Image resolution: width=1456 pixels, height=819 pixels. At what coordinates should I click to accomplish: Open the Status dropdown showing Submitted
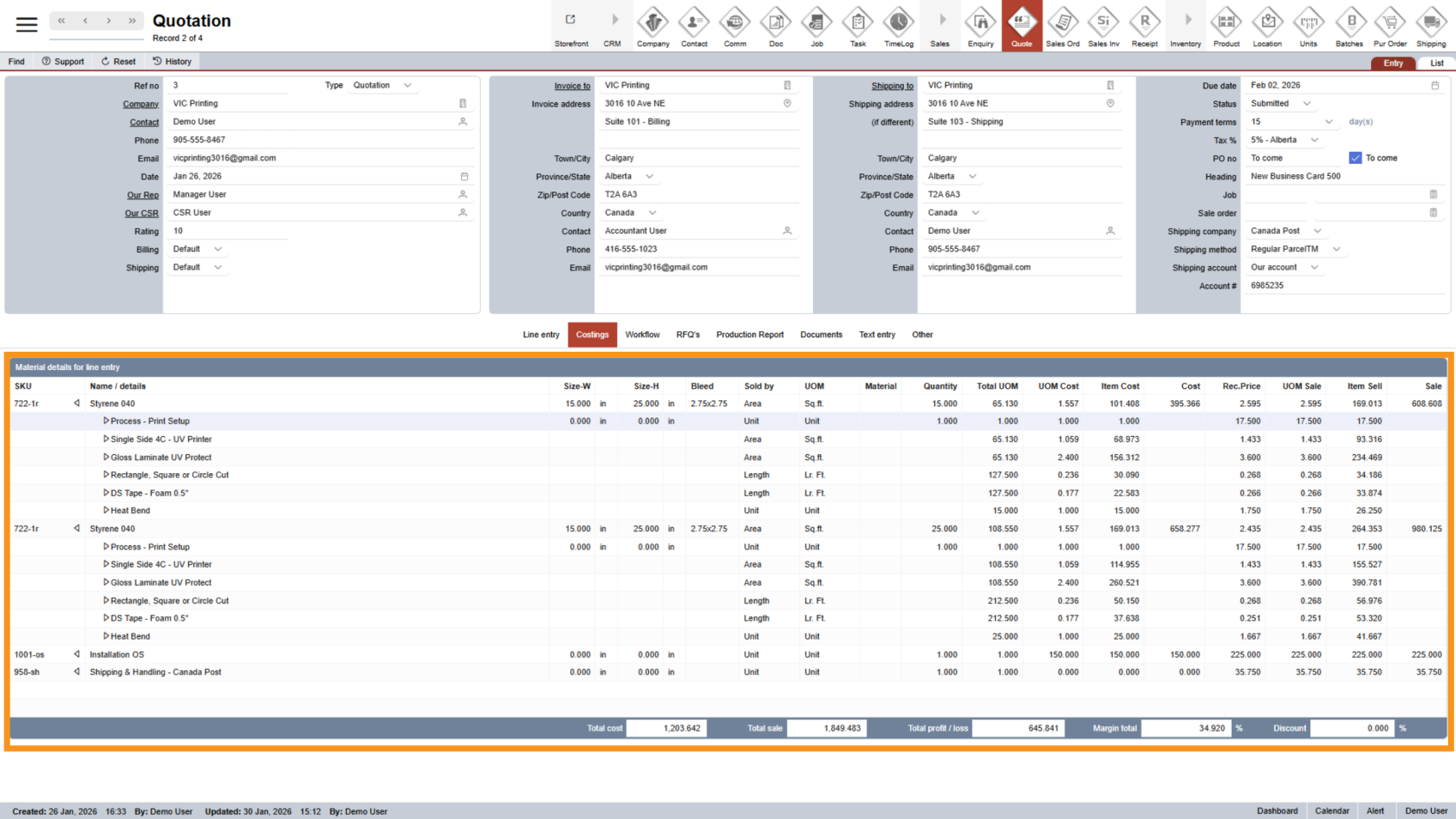click(x=1307, y=104)
